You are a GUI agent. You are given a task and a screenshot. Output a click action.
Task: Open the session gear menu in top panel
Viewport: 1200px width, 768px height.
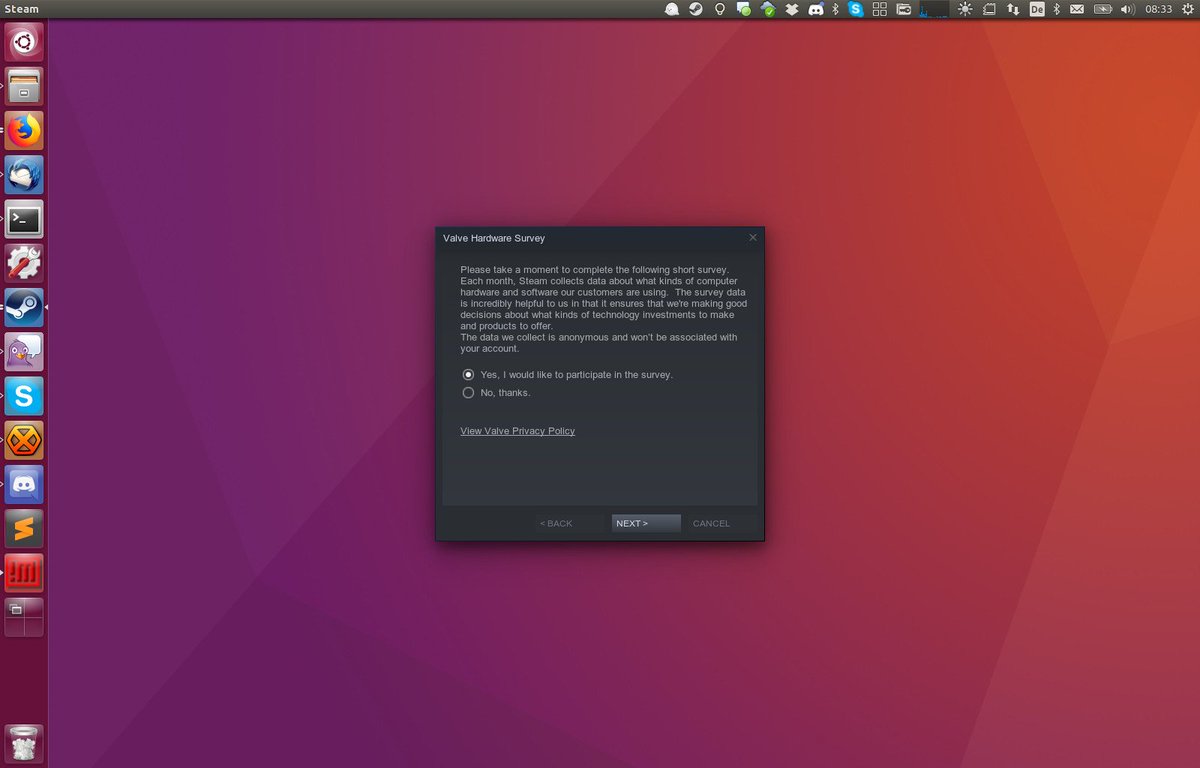click(1186, 9)
